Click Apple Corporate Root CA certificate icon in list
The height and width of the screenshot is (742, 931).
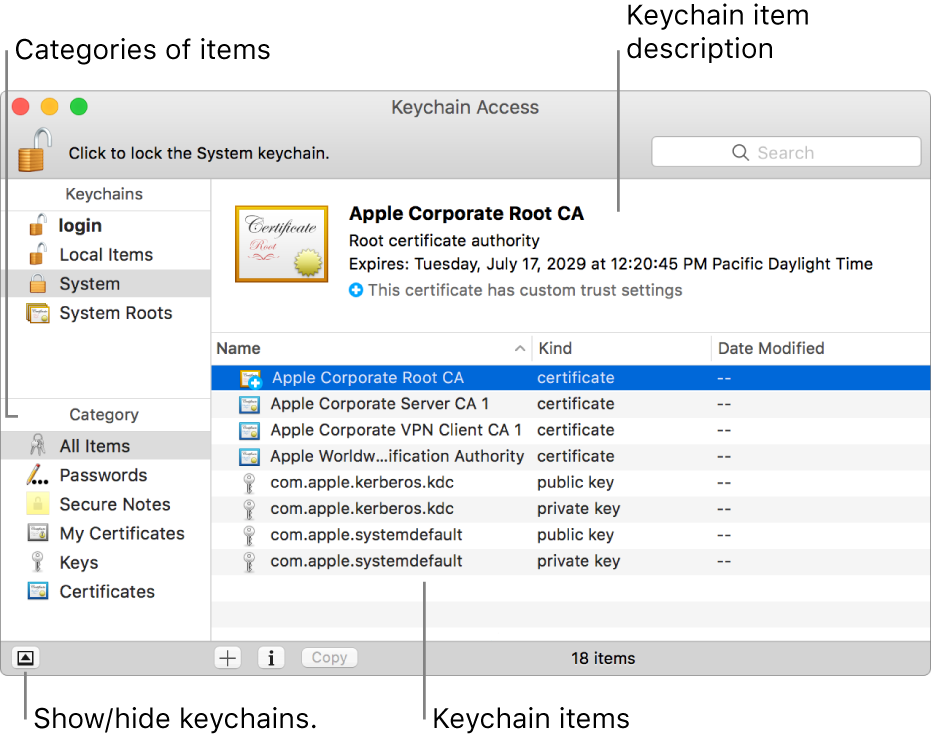click(250, 378)
